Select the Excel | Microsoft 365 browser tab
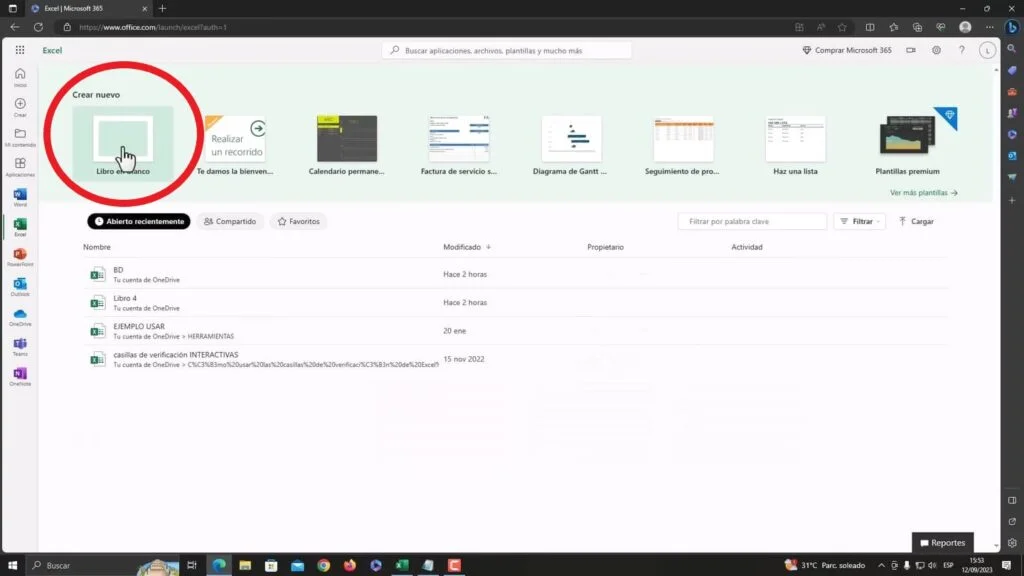 pos(88,8)
